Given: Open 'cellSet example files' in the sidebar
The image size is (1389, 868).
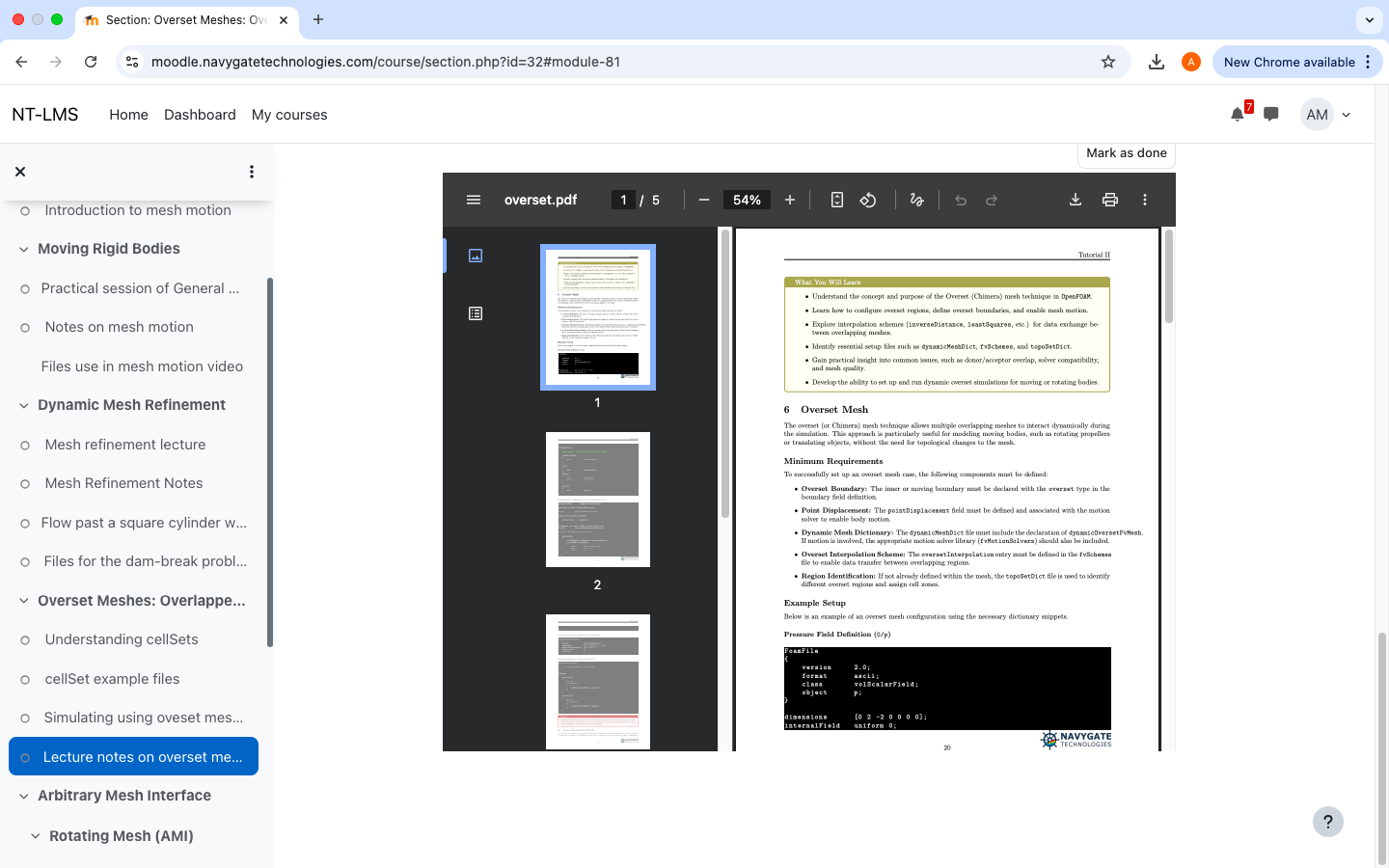Looking at the screenshot, I should (112, 679).
